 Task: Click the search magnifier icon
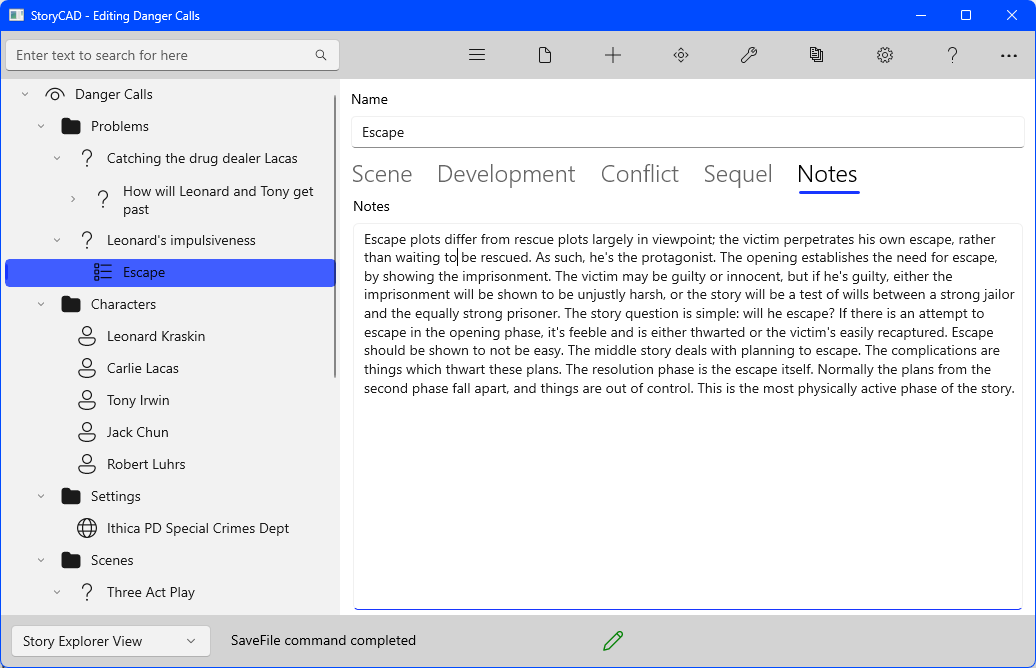pyautogui.click(x=321, y=55)
